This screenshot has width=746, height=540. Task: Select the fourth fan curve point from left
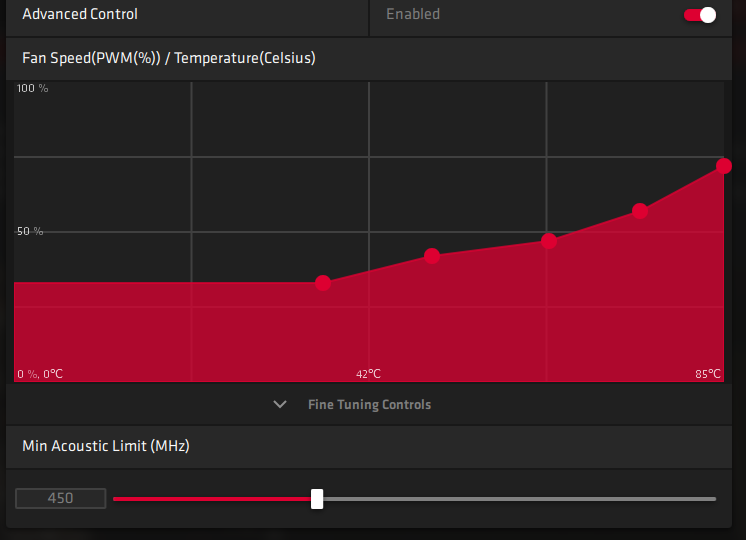point(640,211)
